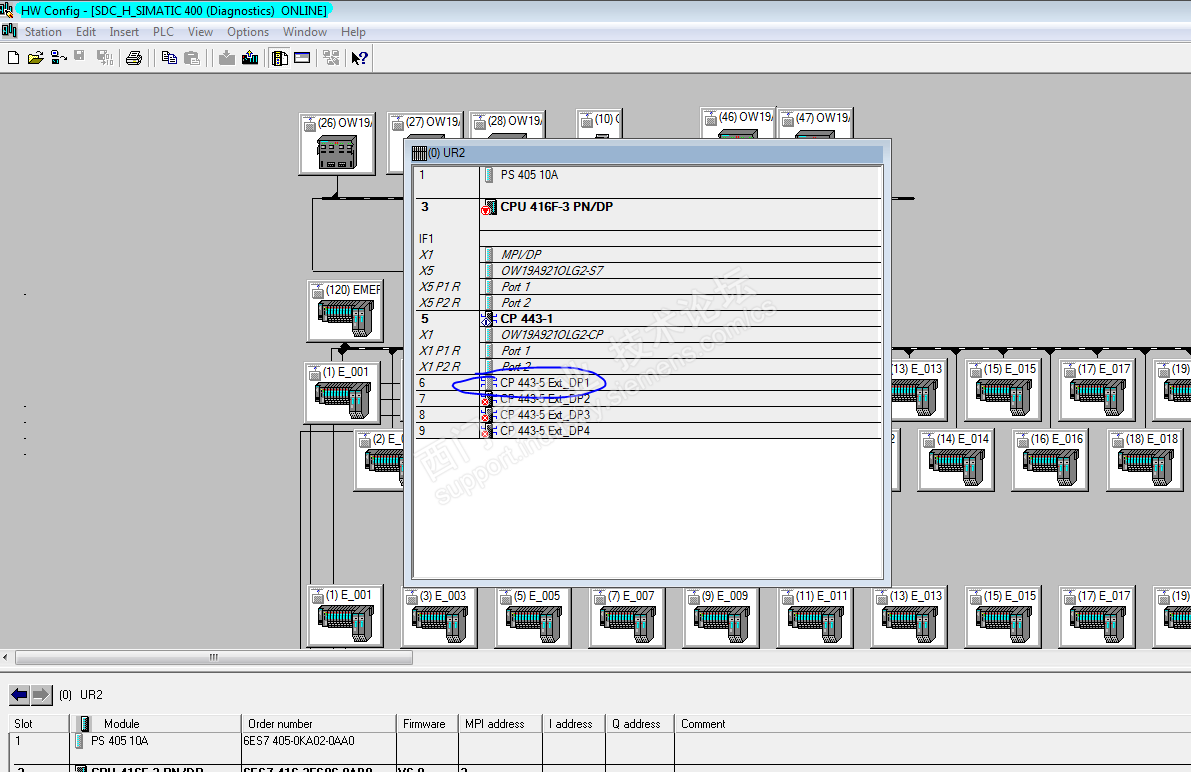The image size is (1191, 772).
Task: Select the (26) OW19 switch station icon
Action: pos(336,144)
